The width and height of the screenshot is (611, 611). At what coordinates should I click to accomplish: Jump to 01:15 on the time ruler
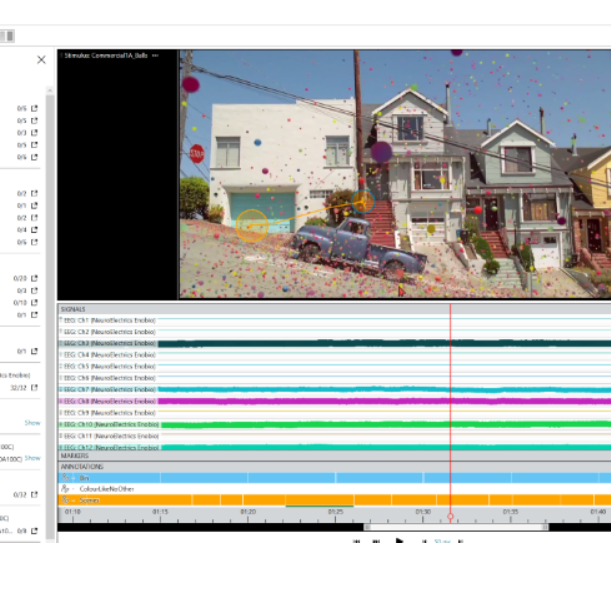click(x=160, y=512)
